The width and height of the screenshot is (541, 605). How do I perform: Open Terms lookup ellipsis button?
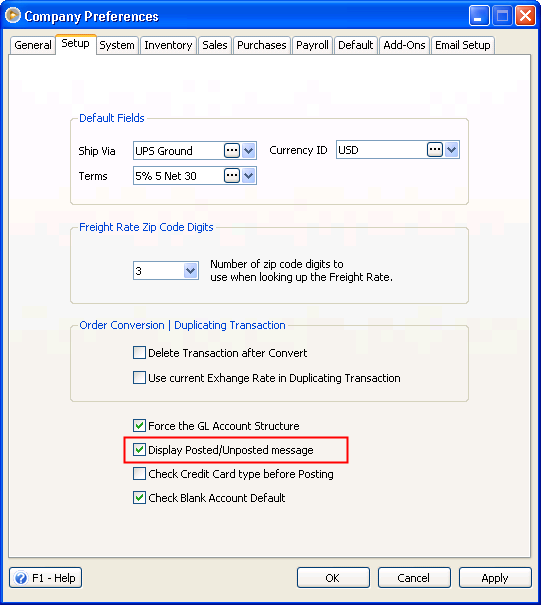pyautogui.click(x=232, y=176)
